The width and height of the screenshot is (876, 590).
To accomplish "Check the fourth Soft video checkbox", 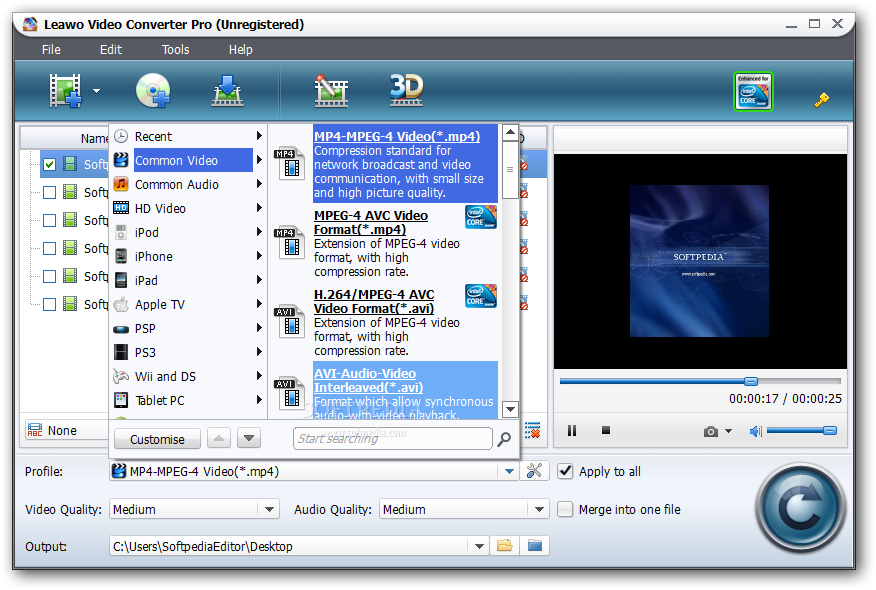I will click(50, 248).
